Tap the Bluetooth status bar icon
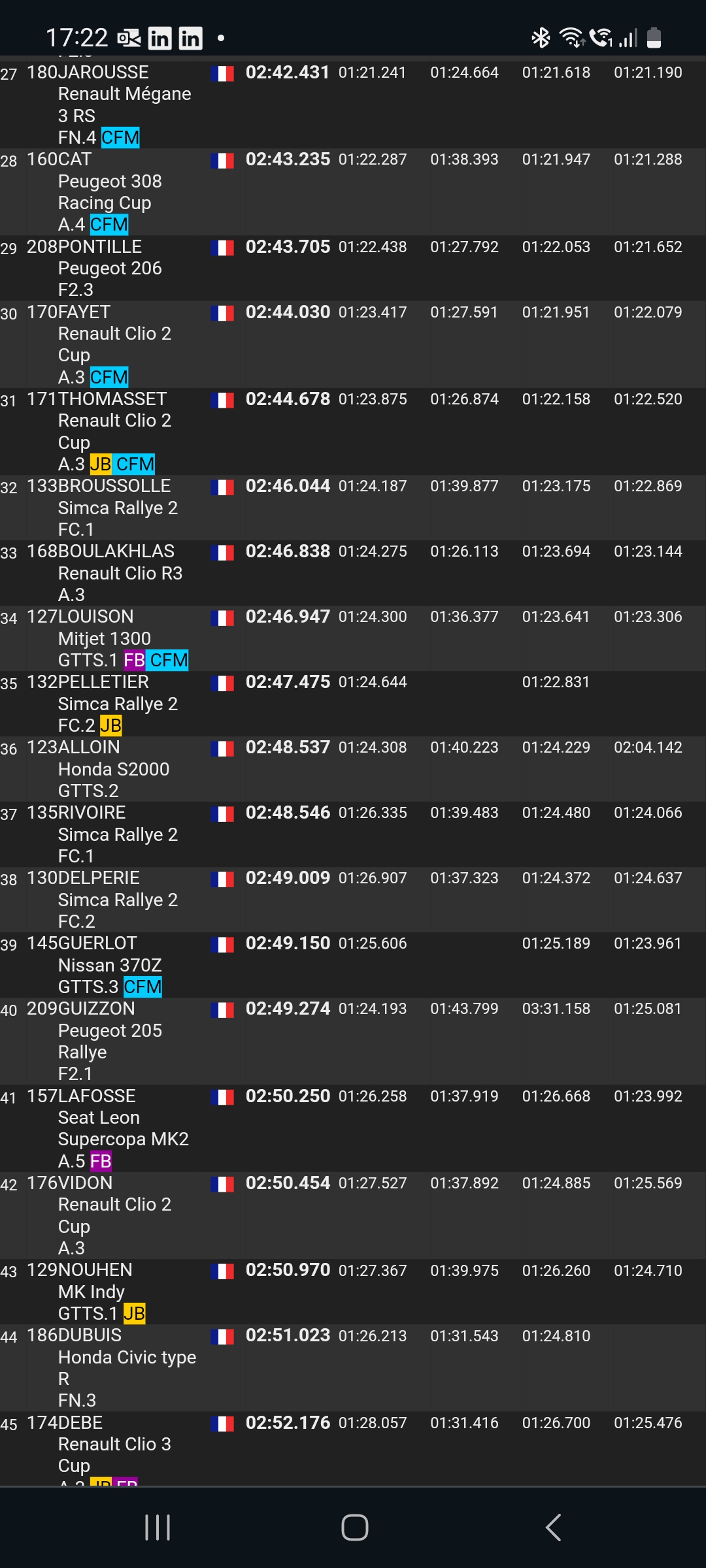The width and height of the screenshot is (706, 1568). point(541,38)
